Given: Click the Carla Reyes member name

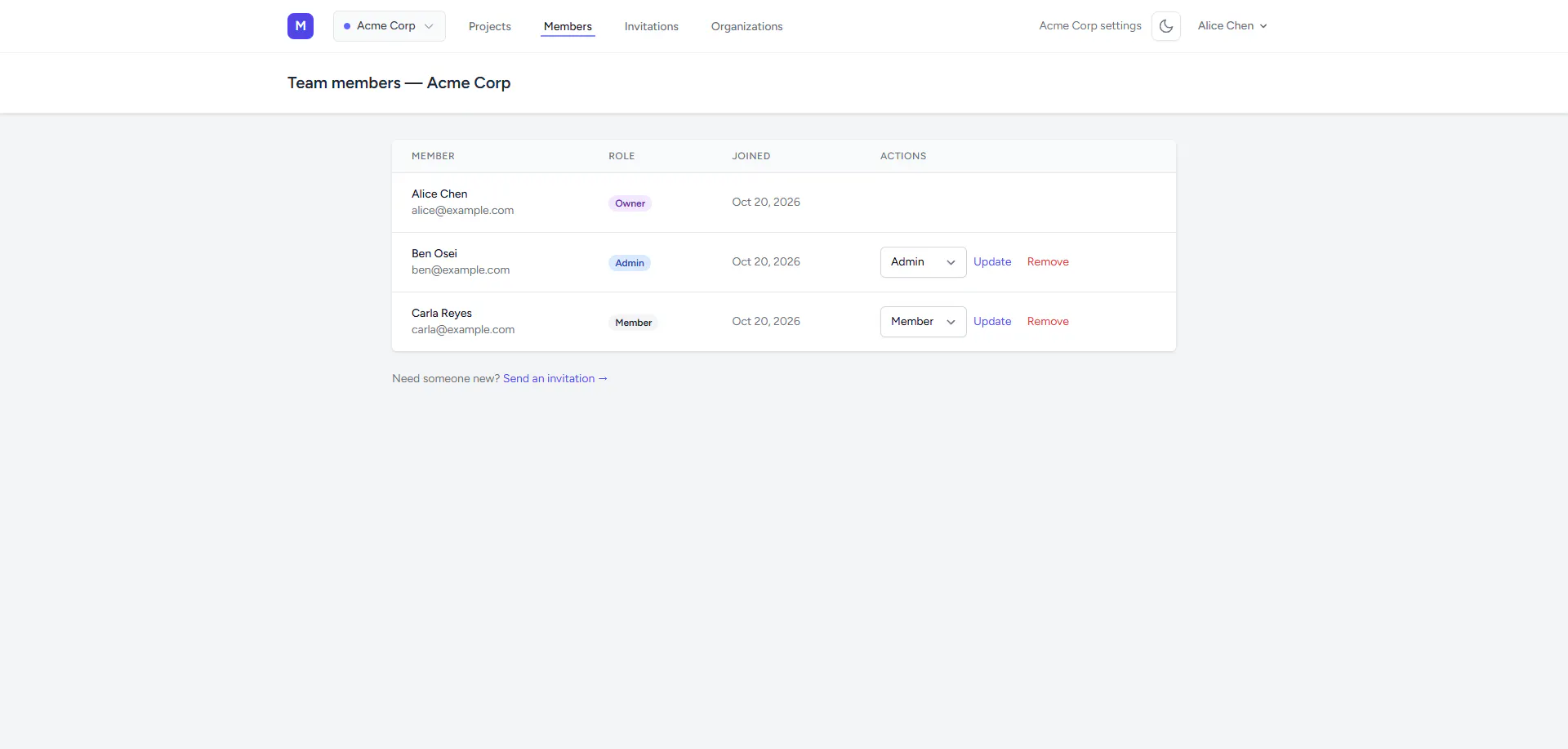Looking at the screenshot, I should click(442, 314).
